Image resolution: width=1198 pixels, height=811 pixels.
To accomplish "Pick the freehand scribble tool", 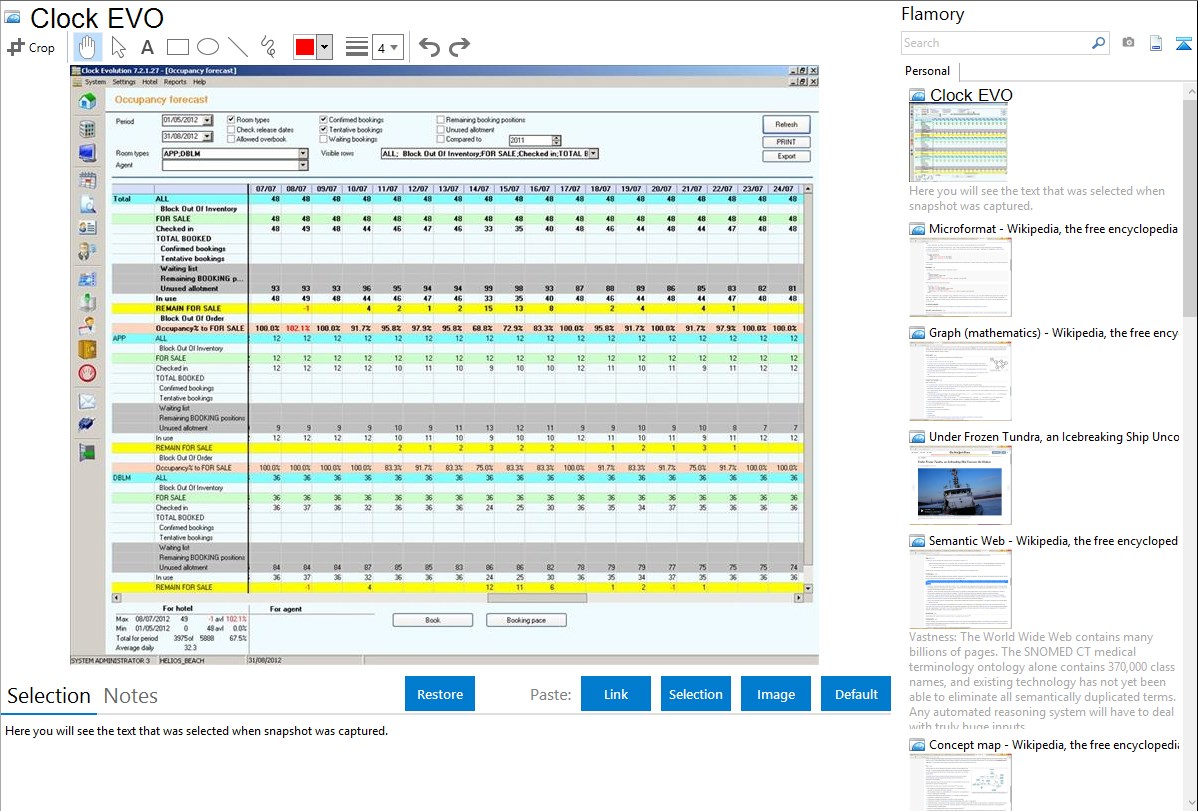I will coord(268,47).
